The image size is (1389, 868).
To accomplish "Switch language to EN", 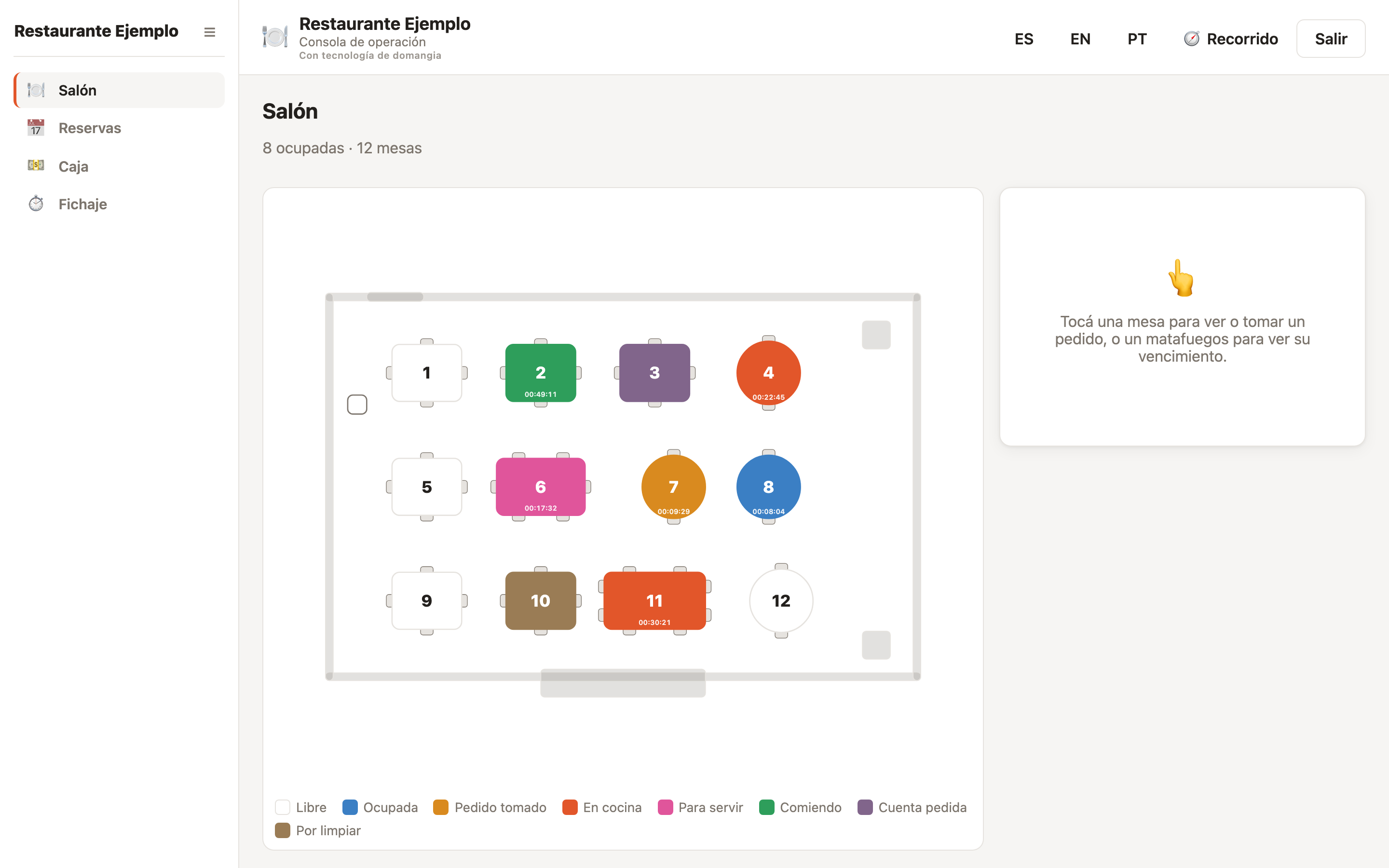I will [x=1080, y=39].
